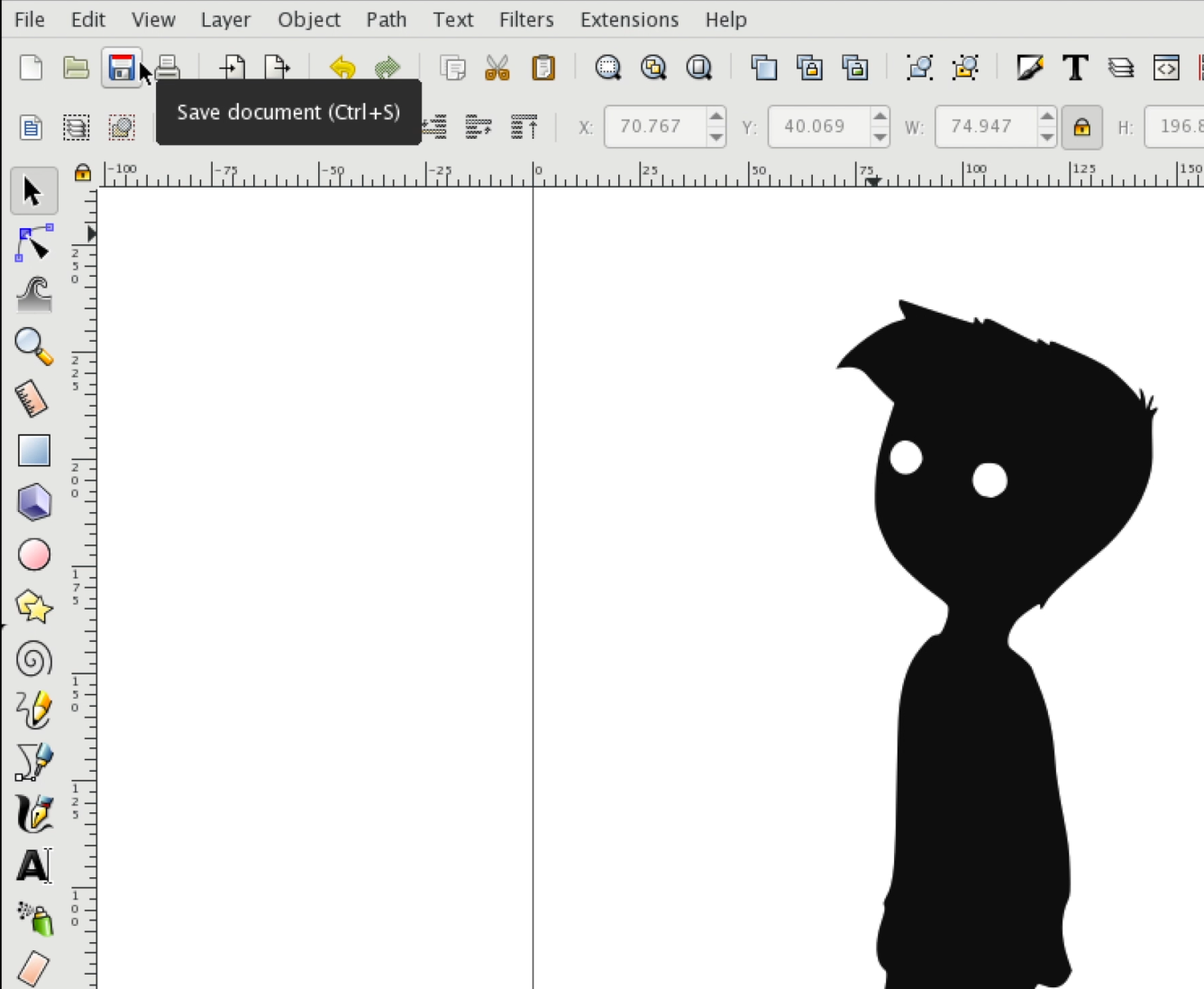The image size is (1204, 989).
Task: Open the Extensions menu
Action: (628, 19)
